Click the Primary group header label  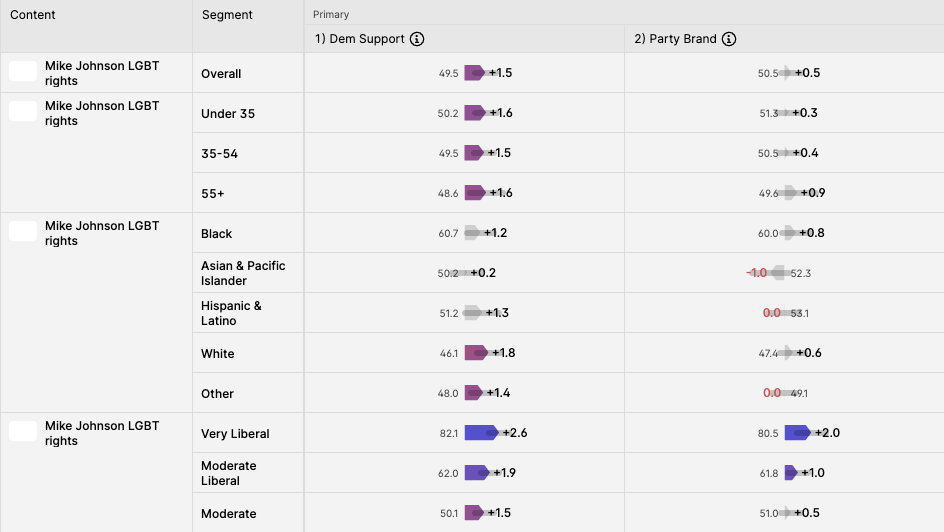click(x=331, y=14)
